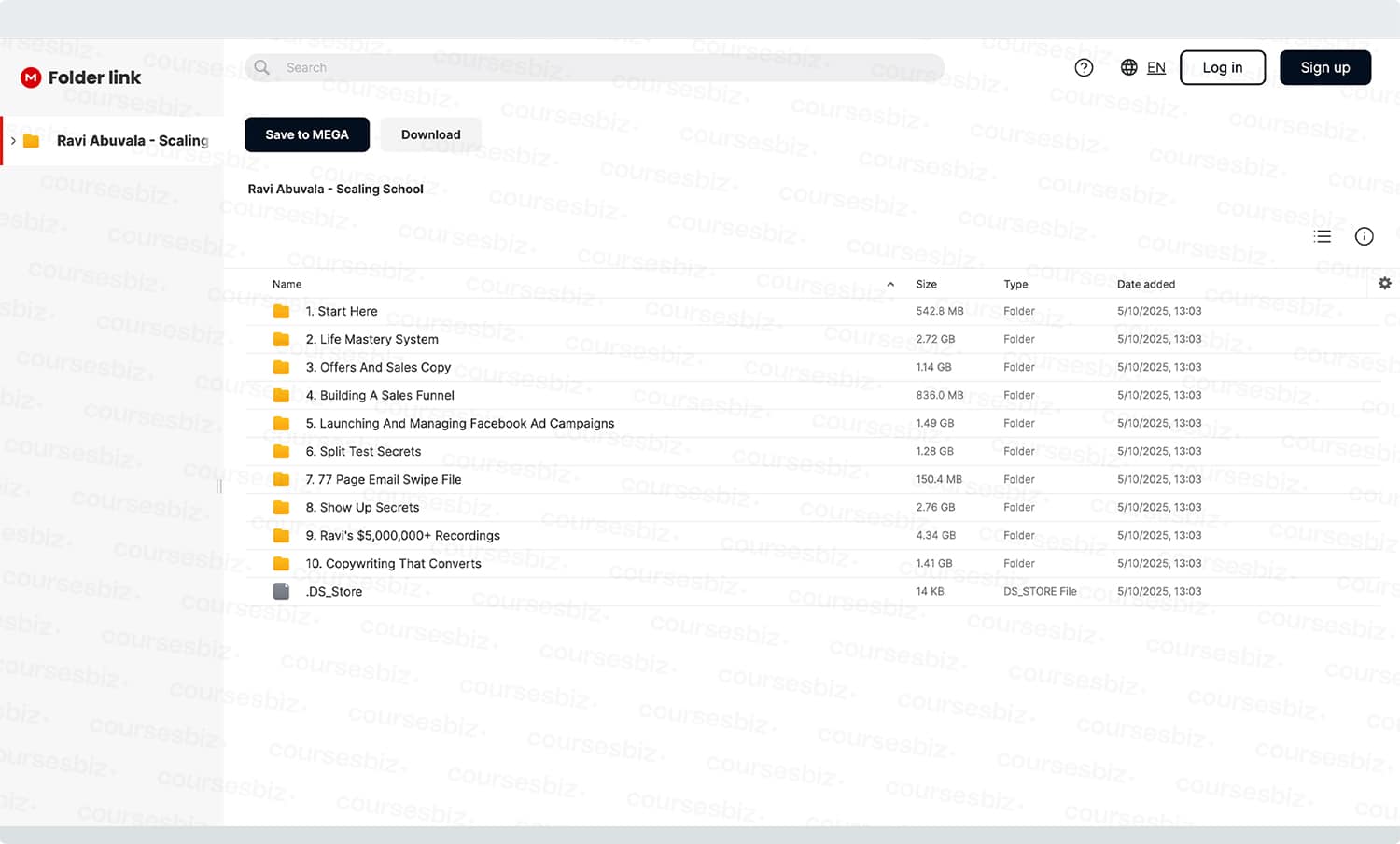1400x844 pixels.
Task: Click the search magnifier icon
Action: [262, 67]
